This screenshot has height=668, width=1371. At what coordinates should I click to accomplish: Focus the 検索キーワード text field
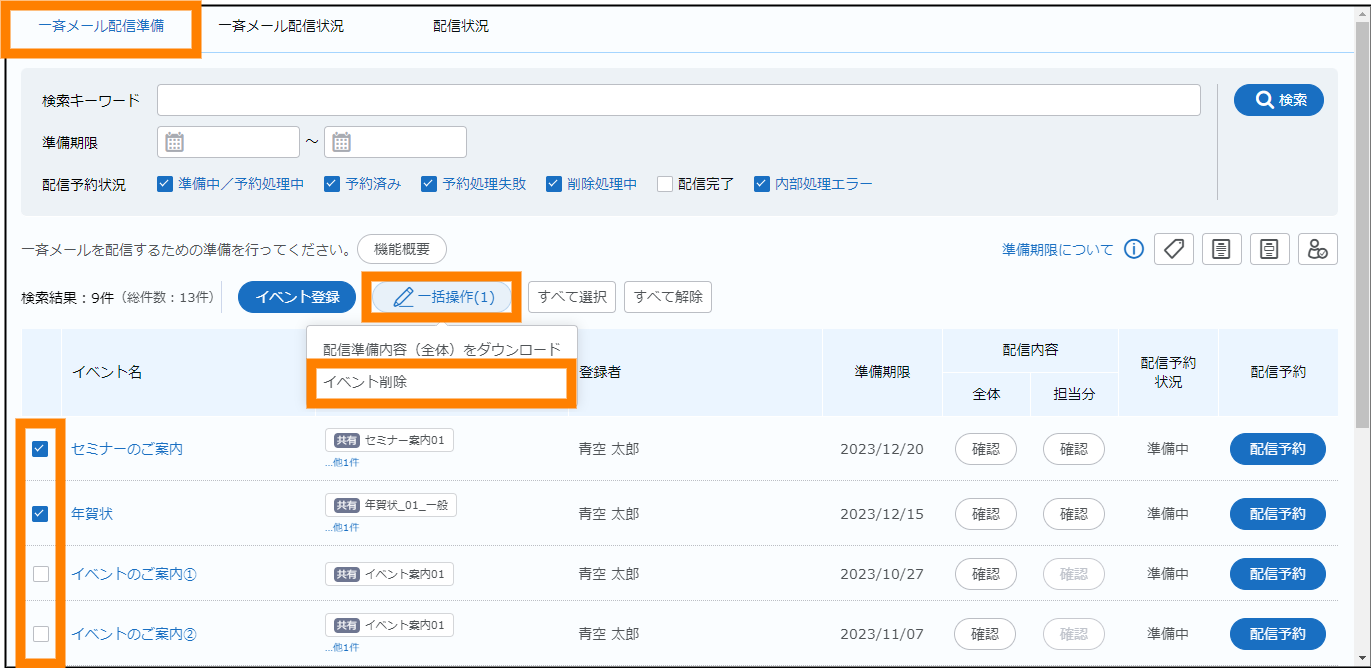pyautogui.click(x=678, y=100)
